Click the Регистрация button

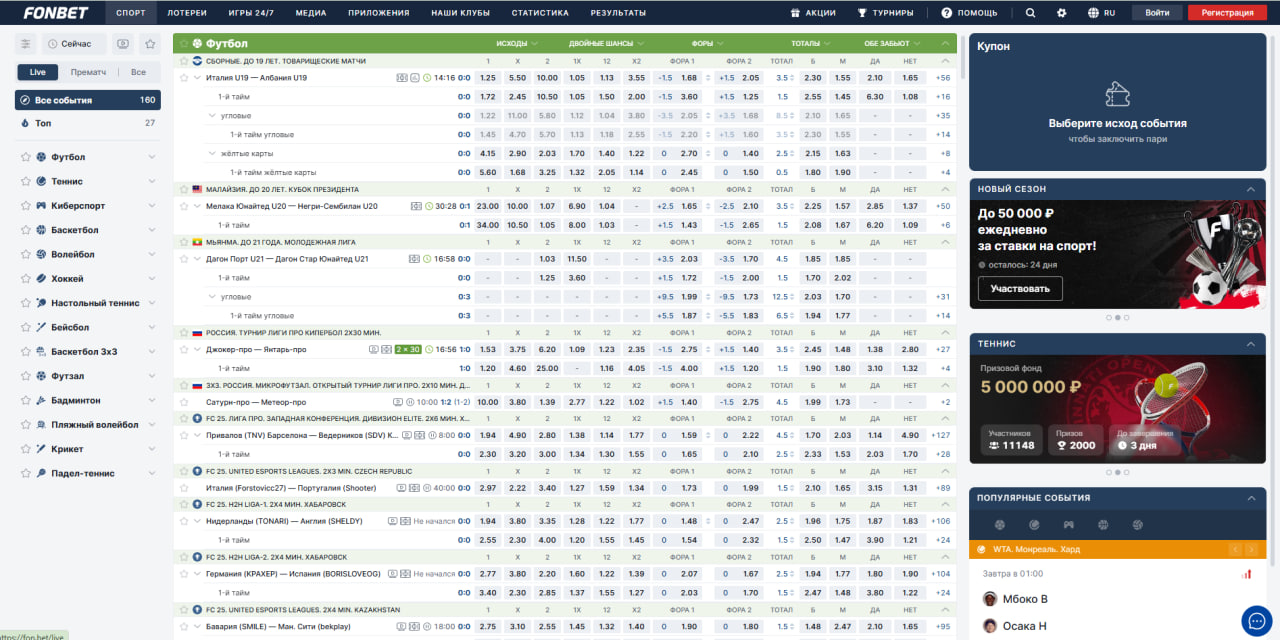pyautogui.click(x=1227, y=13)
